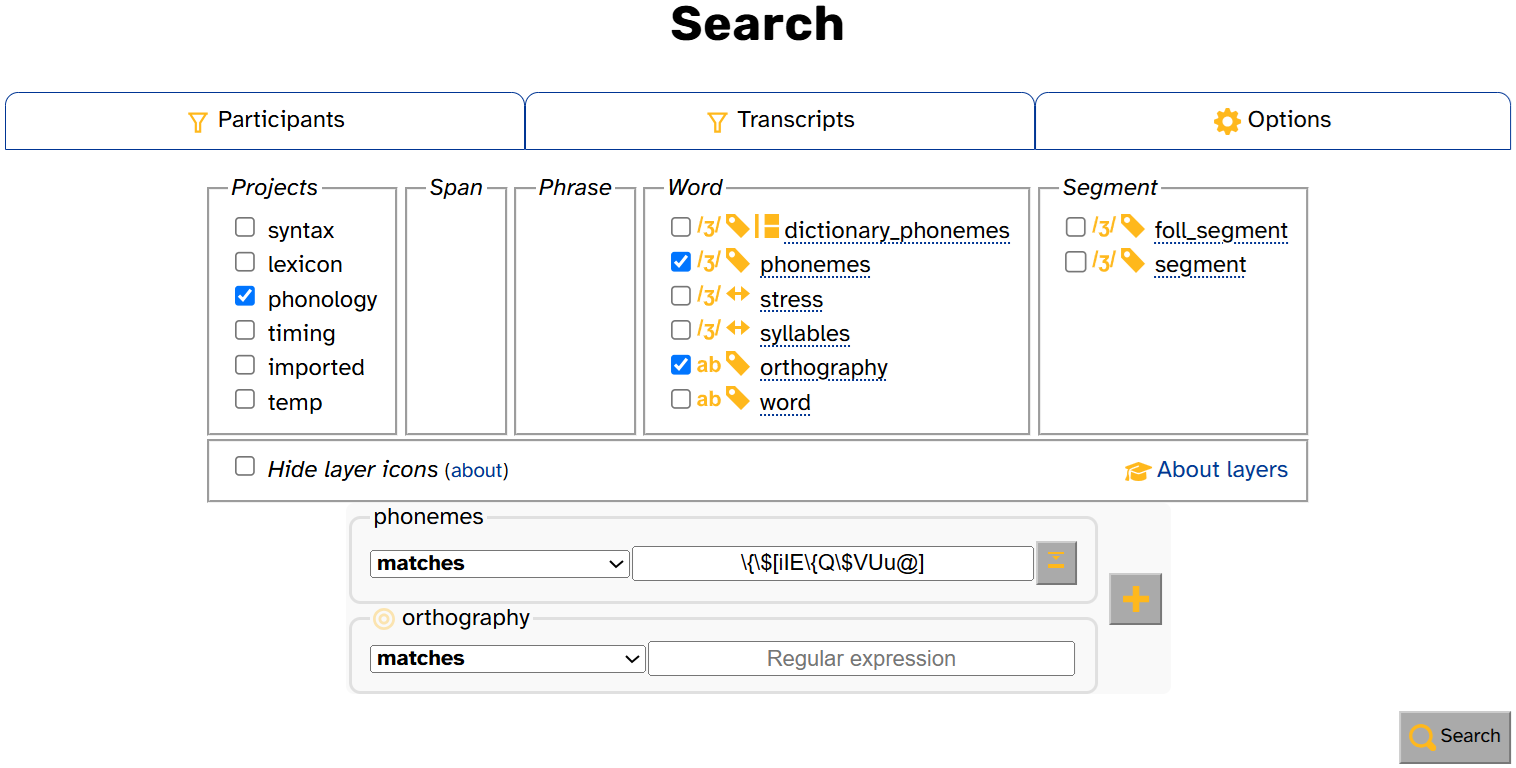The height and width of the screenshot is (768, 1516).
Task: Focus the orthography regular expression field
Action: click(x=861, y=659)
